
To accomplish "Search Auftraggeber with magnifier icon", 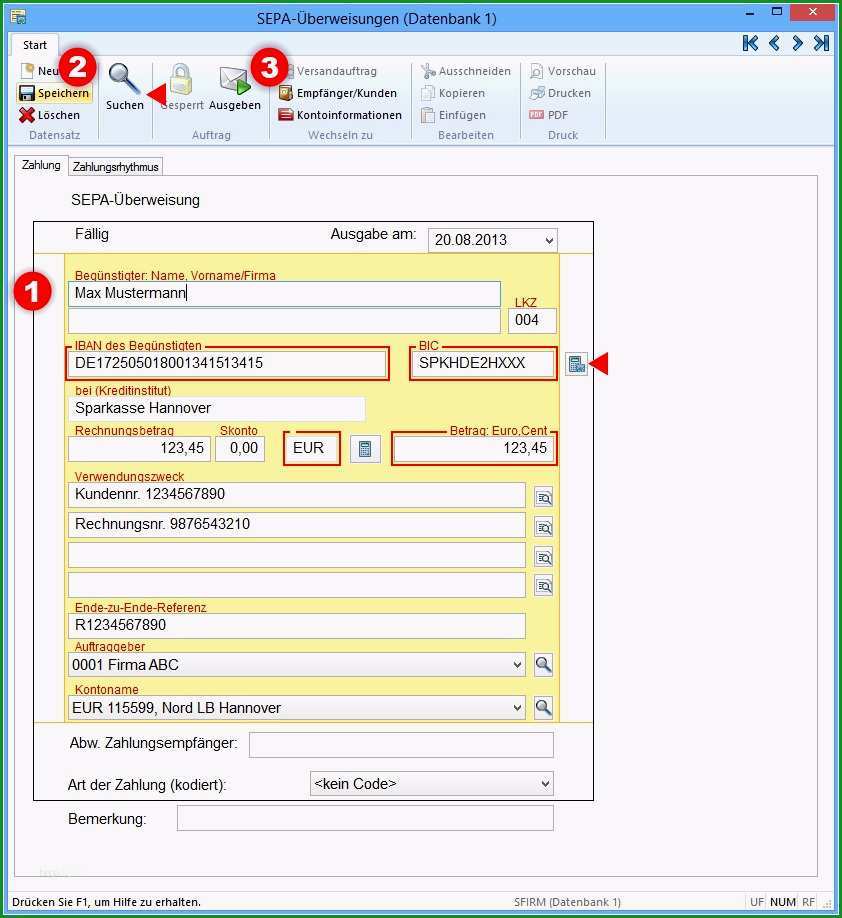I will point(543,665).
